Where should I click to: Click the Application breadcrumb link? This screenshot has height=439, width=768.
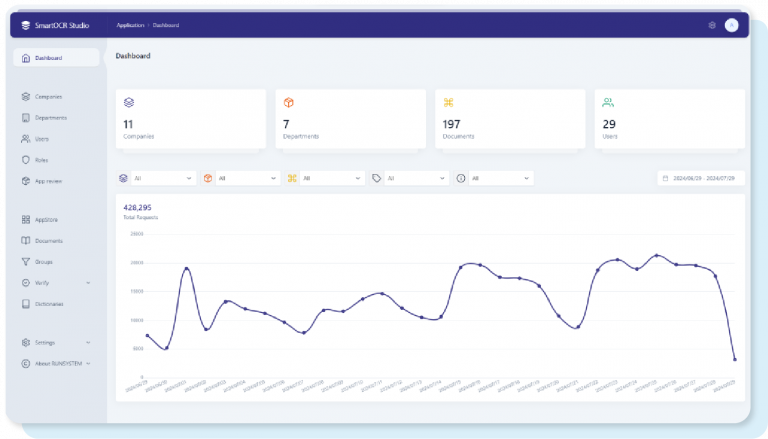(130, 25)
